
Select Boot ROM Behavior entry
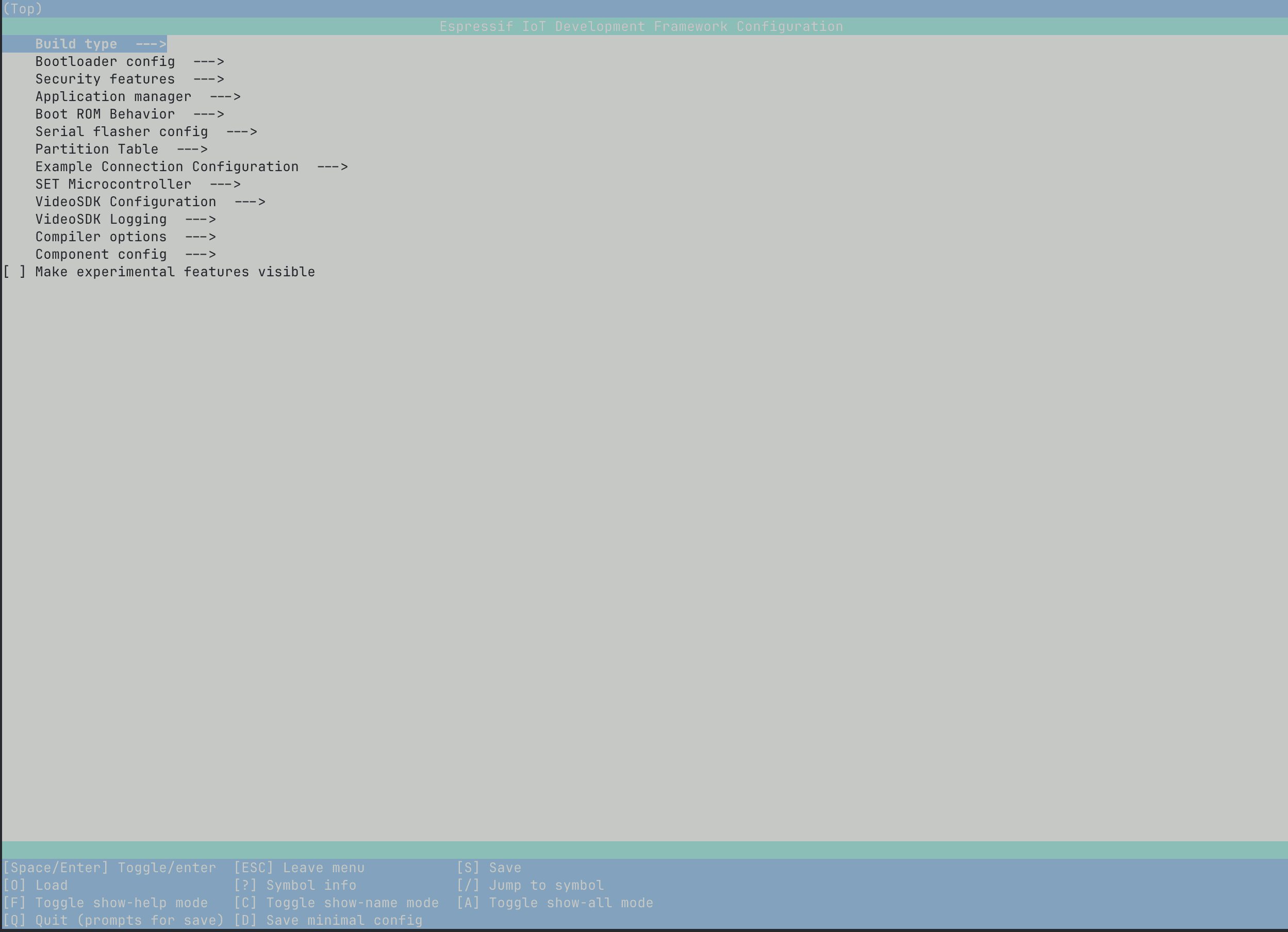coord(129,114)
